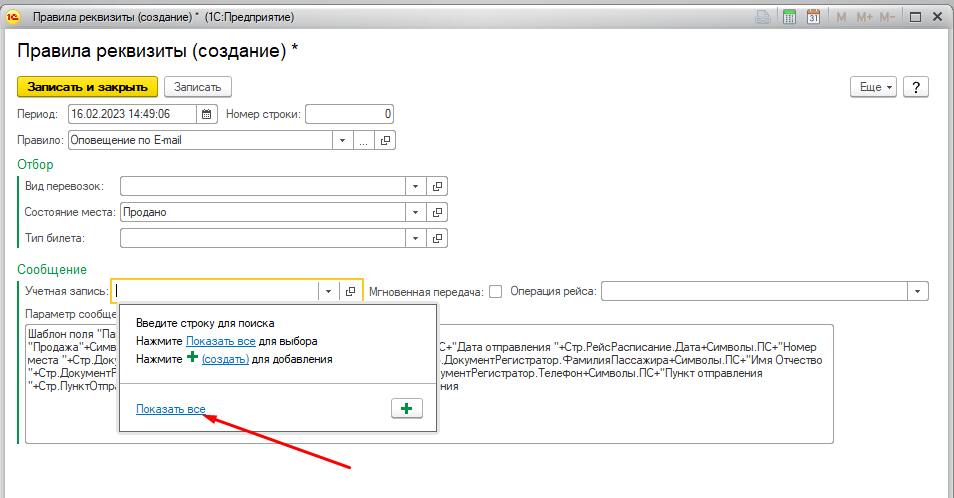This screenshot has width=954, height=498.
Task: Click the calendar picker in Период field
Action: click(207, 114)
